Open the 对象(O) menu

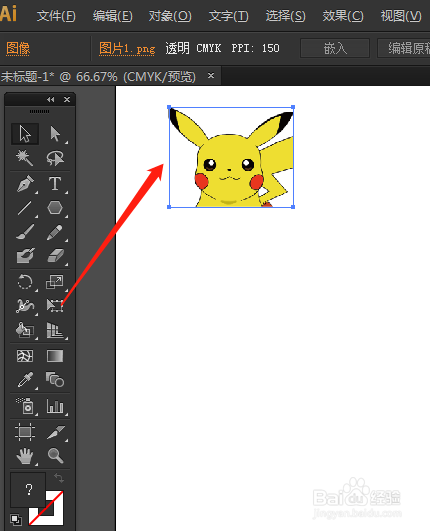pyautogui.click(x=170, y=16)
